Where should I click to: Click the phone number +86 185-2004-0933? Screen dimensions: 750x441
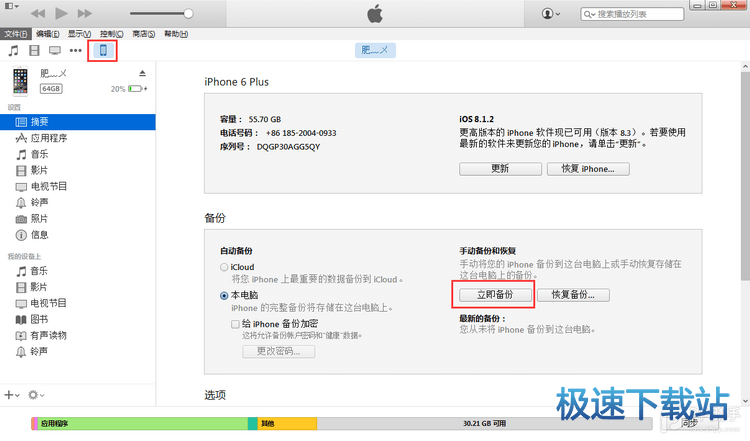tap(301, 133)
